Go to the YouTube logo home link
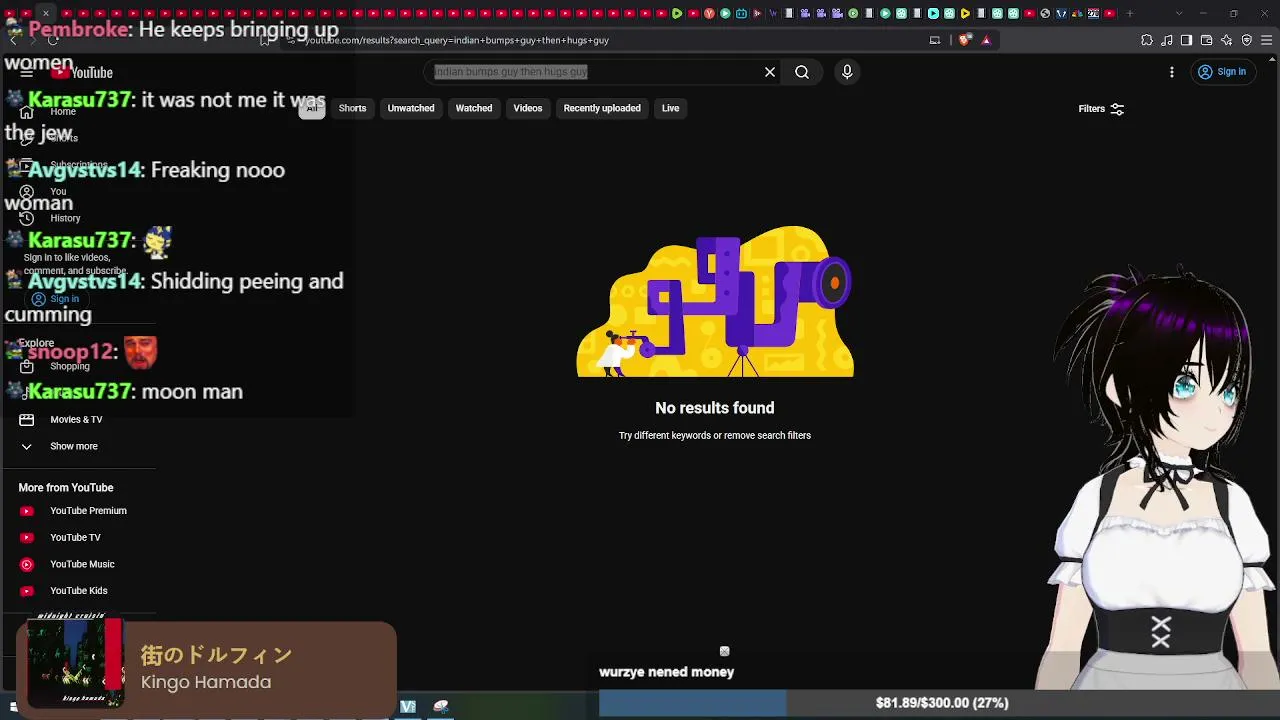 pyautogui.click(x=82, y=72)
